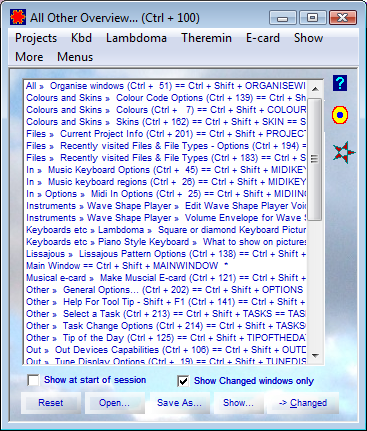Select the All » Organise windows row
The image size is (367, 431).
[166, 86]
